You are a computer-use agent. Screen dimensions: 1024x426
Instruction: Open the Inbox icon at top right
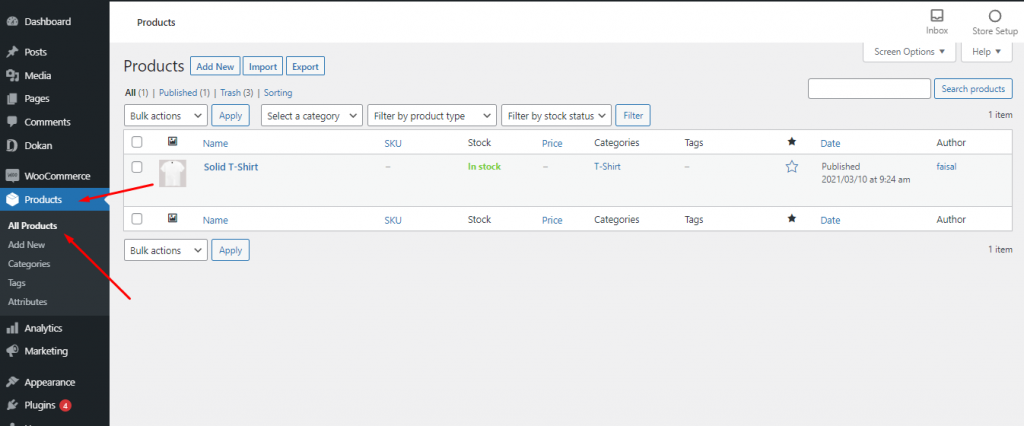click(x=936, y=16)
